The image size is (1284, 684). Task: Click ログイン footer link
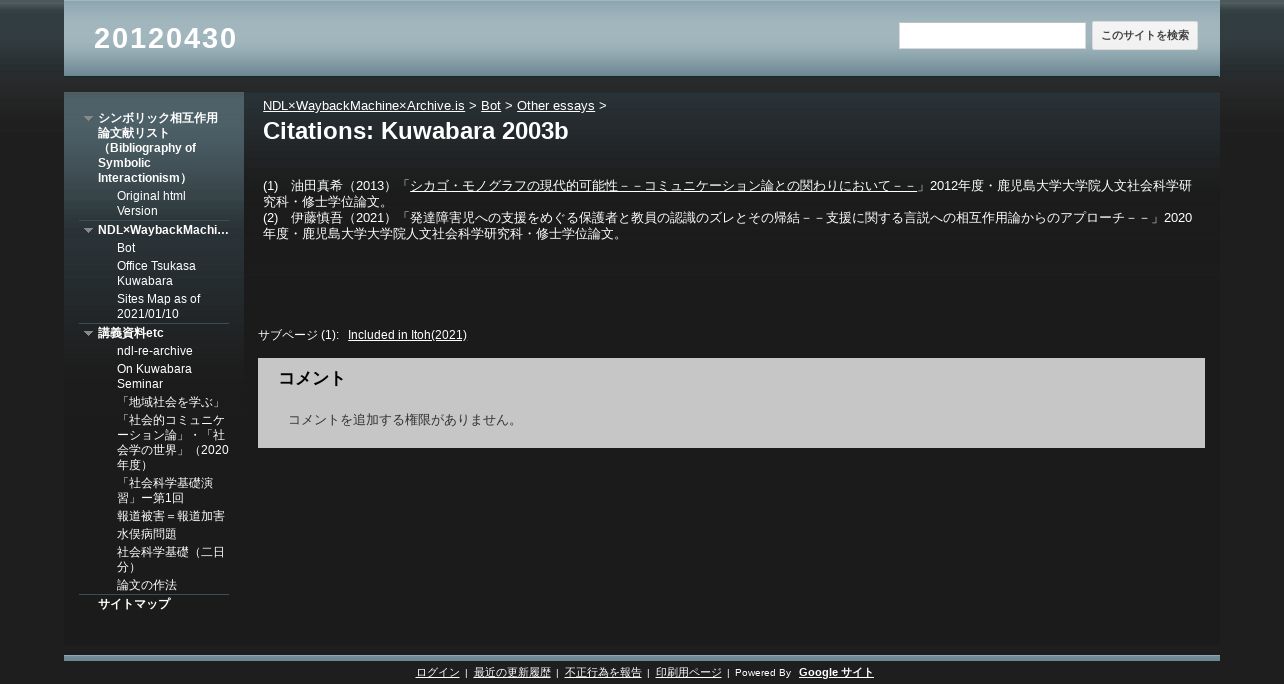438,672
